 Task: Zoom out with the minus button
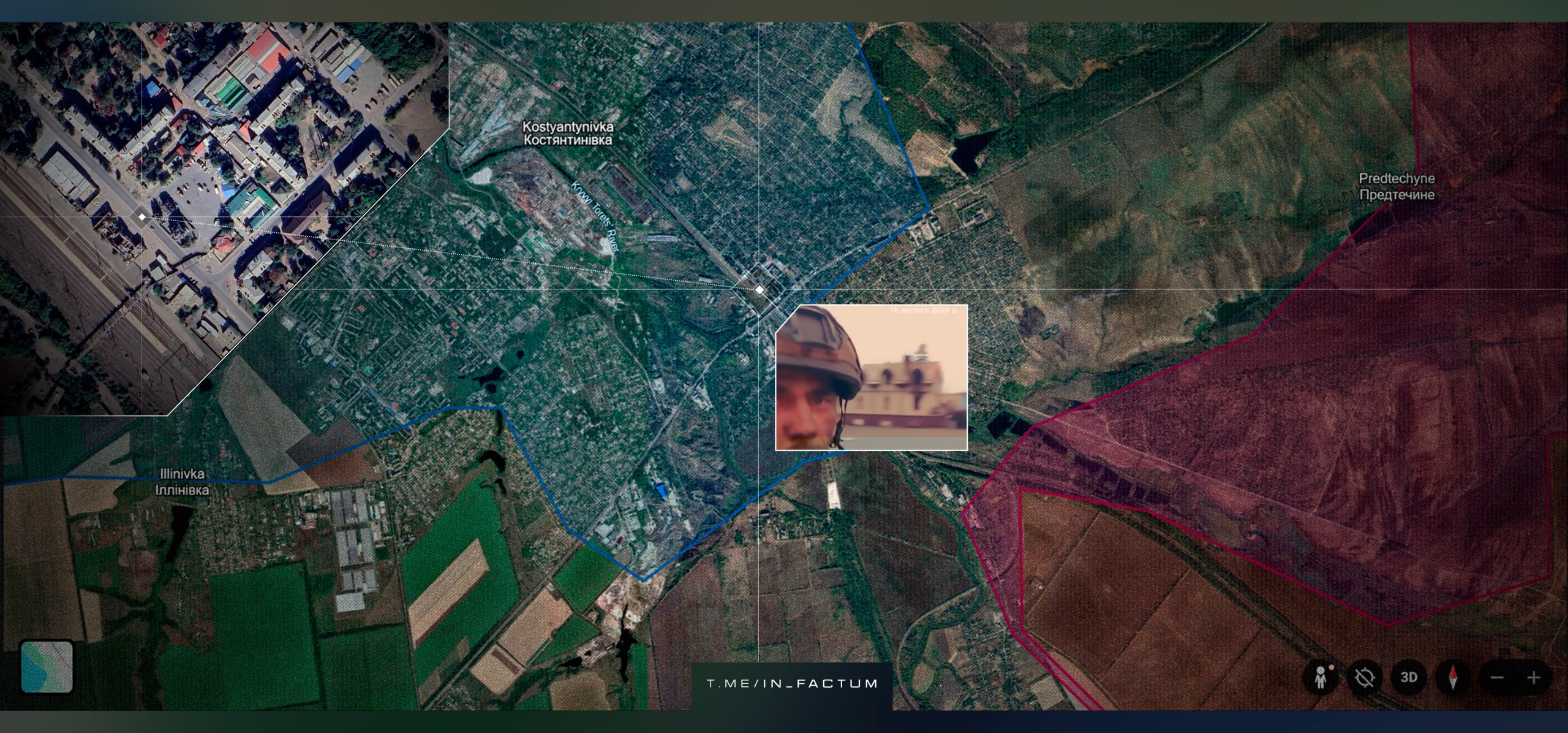[x=1497, y=678]
